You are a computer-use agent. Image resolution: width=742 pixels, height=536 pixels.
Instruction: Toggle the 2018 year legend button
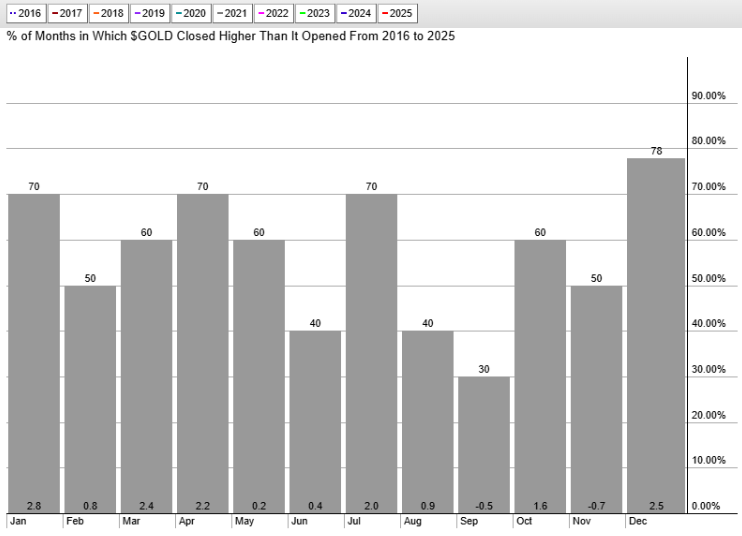click(108, 14)
